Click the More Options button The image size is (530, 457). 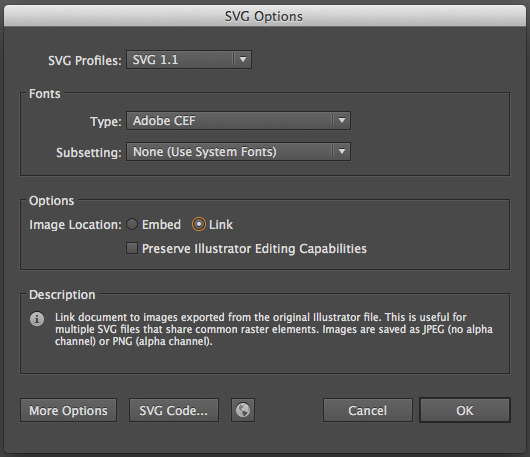pyautogui.click(x=68, y=410)
